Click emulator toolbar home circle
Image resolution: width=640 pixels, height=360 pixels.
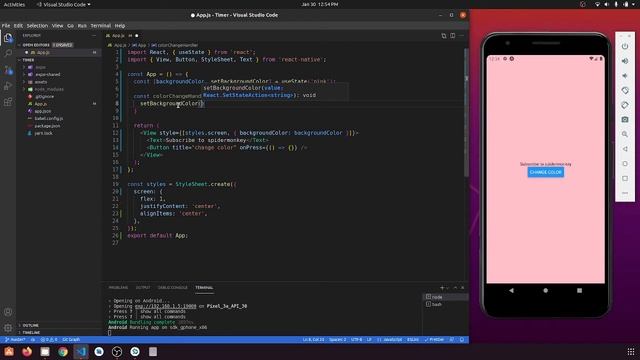point(625,164)
